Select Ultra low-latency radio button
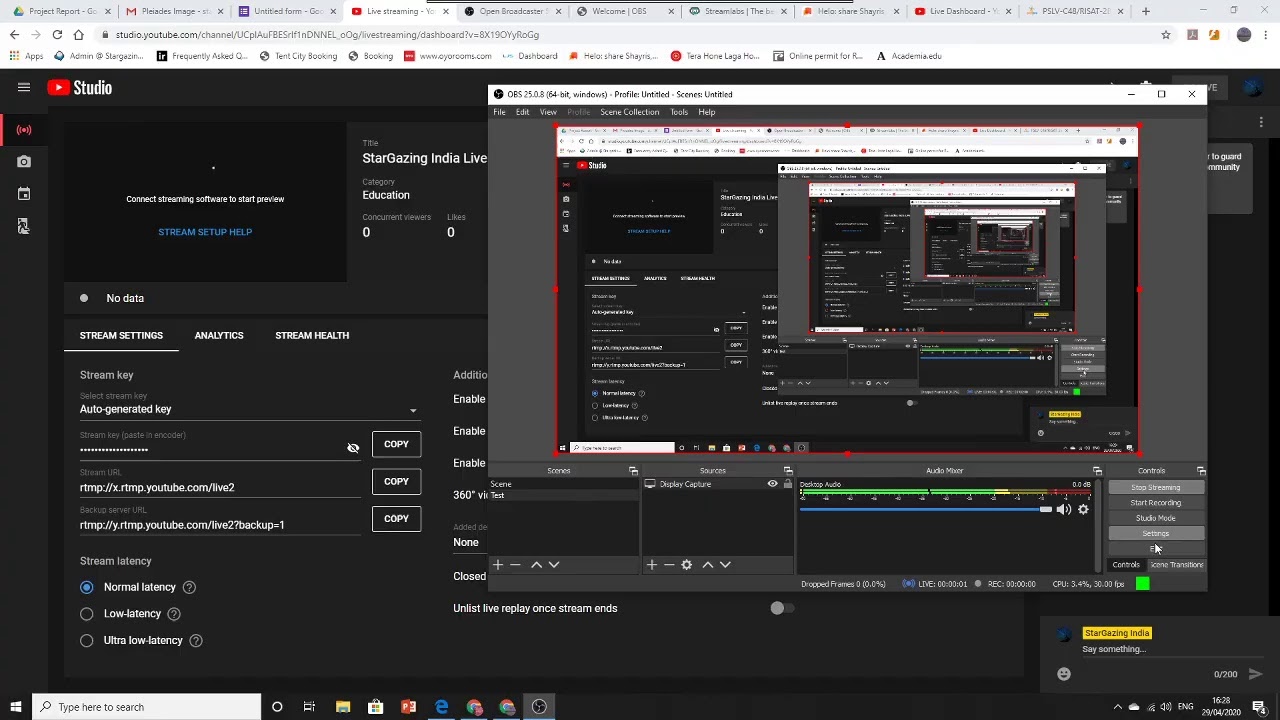This screenshot has height=720, width=1280. (x=87, y=640)
